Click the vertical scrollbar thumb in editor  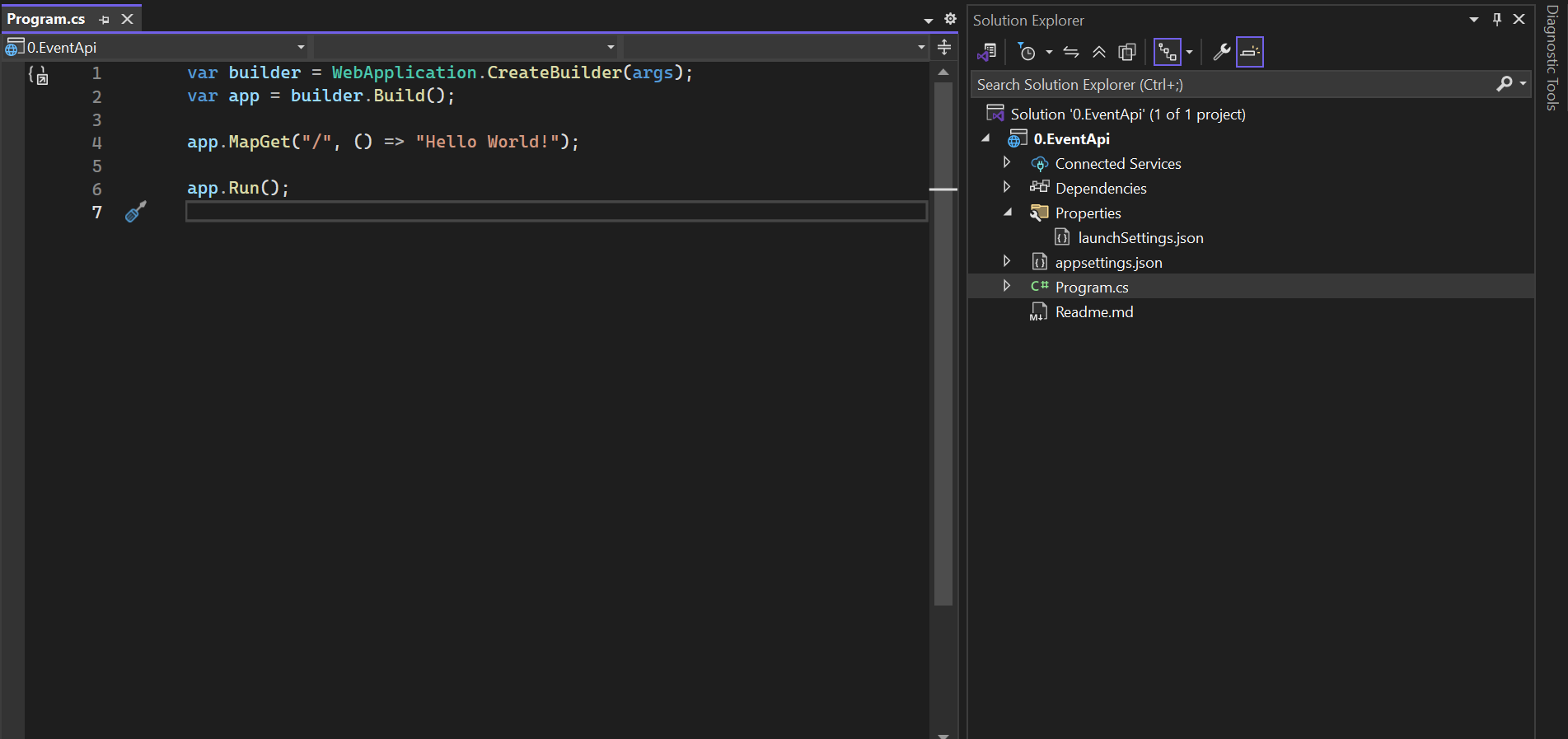click(943, 344)
